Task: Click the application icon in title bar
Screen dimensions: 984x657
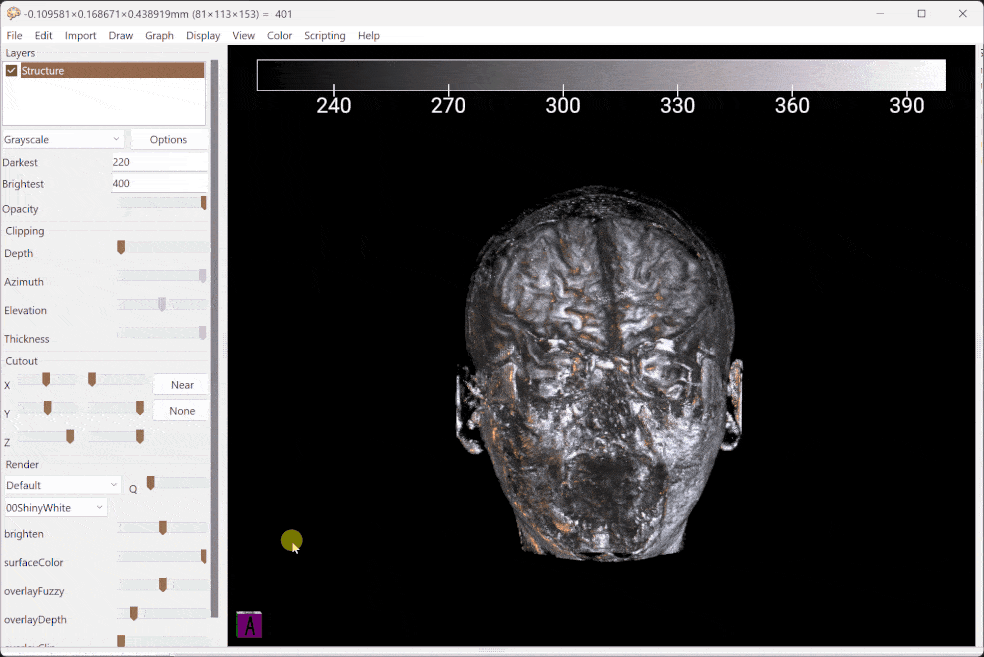Action: coord(13,13)
